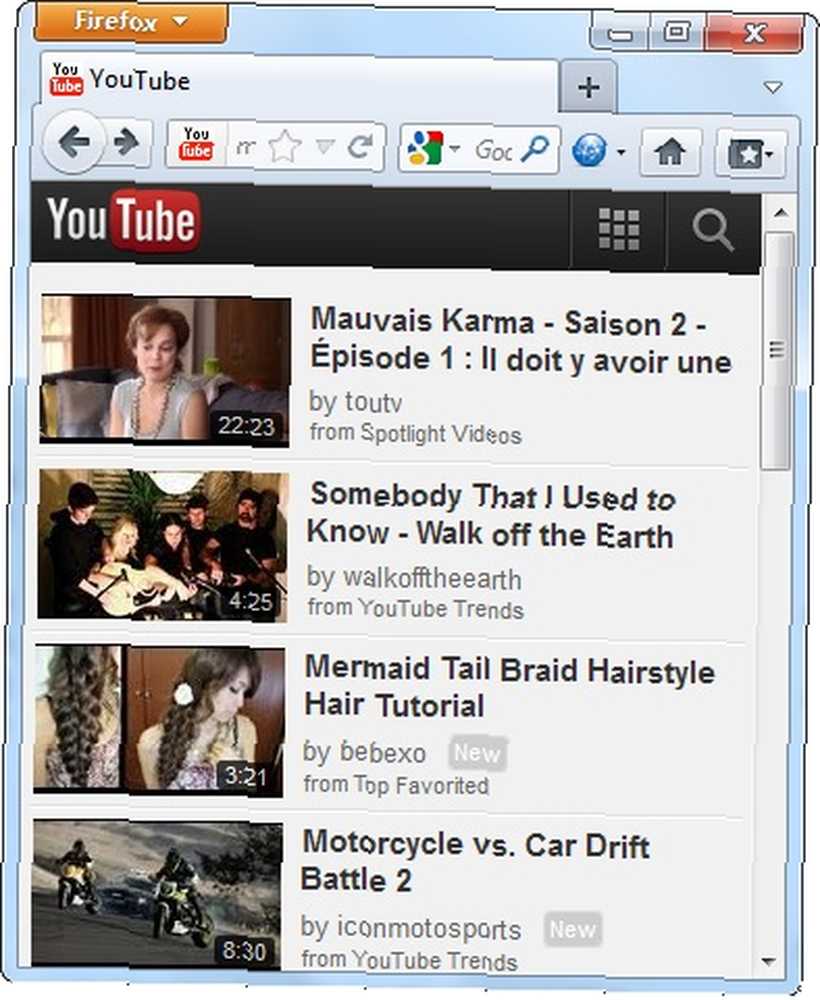Go back with the back arrow button
The width and height of the screenshot is (820, 1000).
tap(73, 142)
